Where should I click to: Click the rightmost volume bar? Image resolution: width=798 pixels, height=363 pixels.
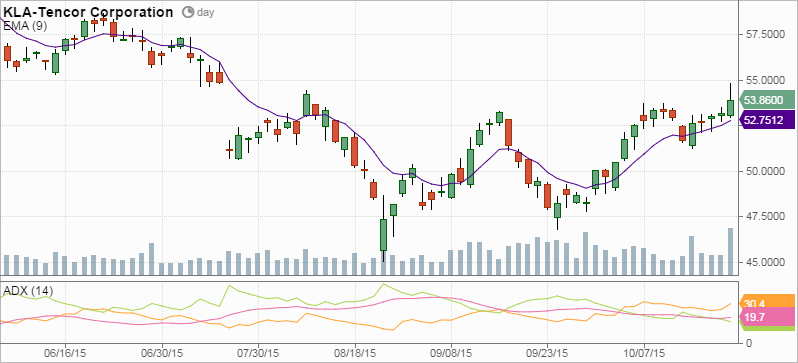tap(730, 251)
